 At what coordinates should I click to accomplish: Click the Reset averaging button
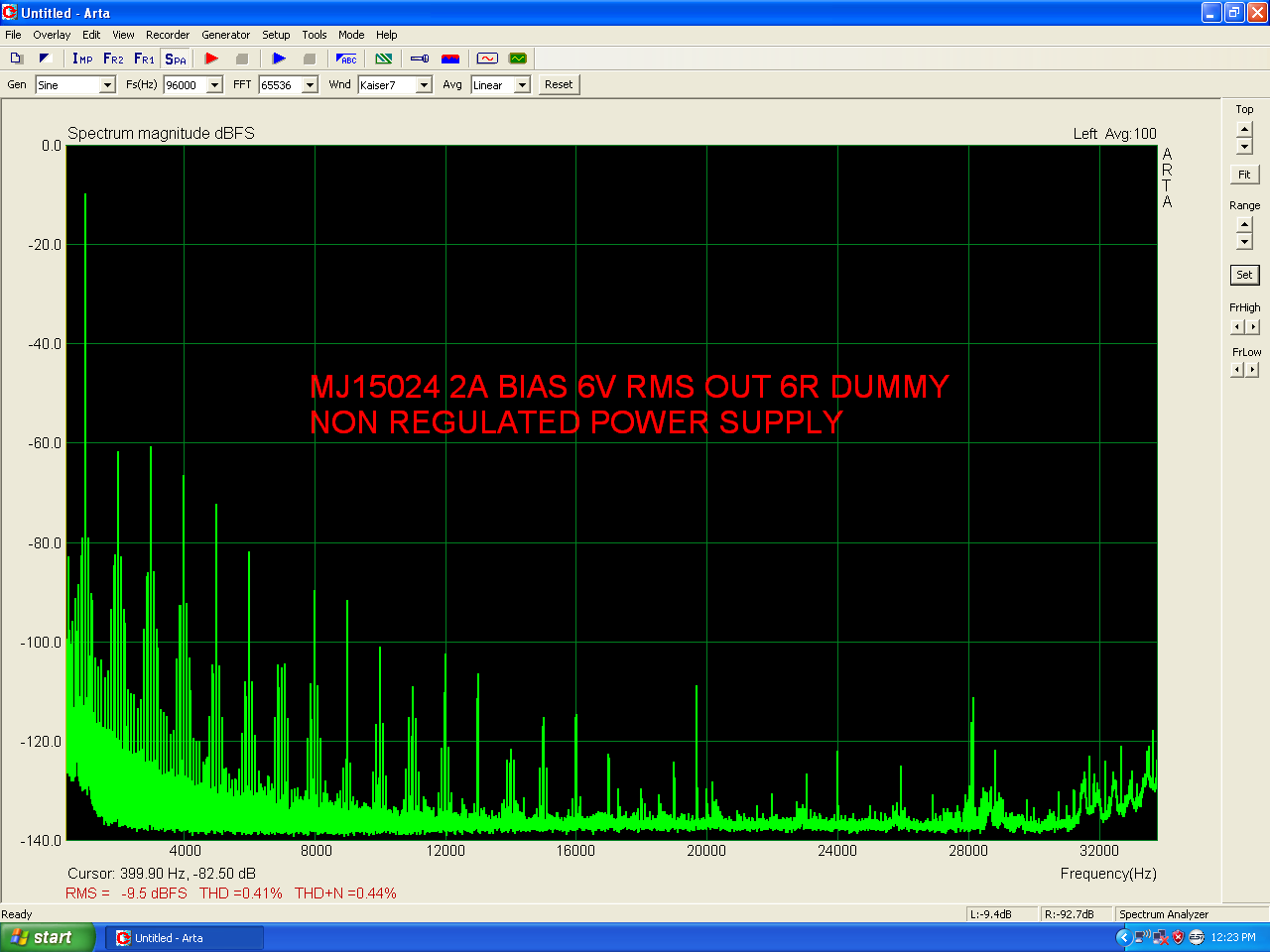[559, 84]
